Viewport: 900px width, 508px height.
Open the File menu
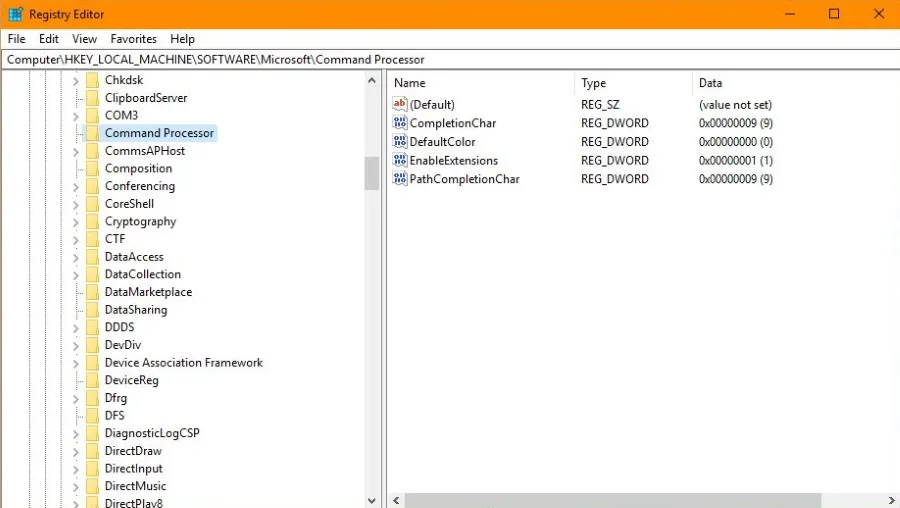[17, 38]
